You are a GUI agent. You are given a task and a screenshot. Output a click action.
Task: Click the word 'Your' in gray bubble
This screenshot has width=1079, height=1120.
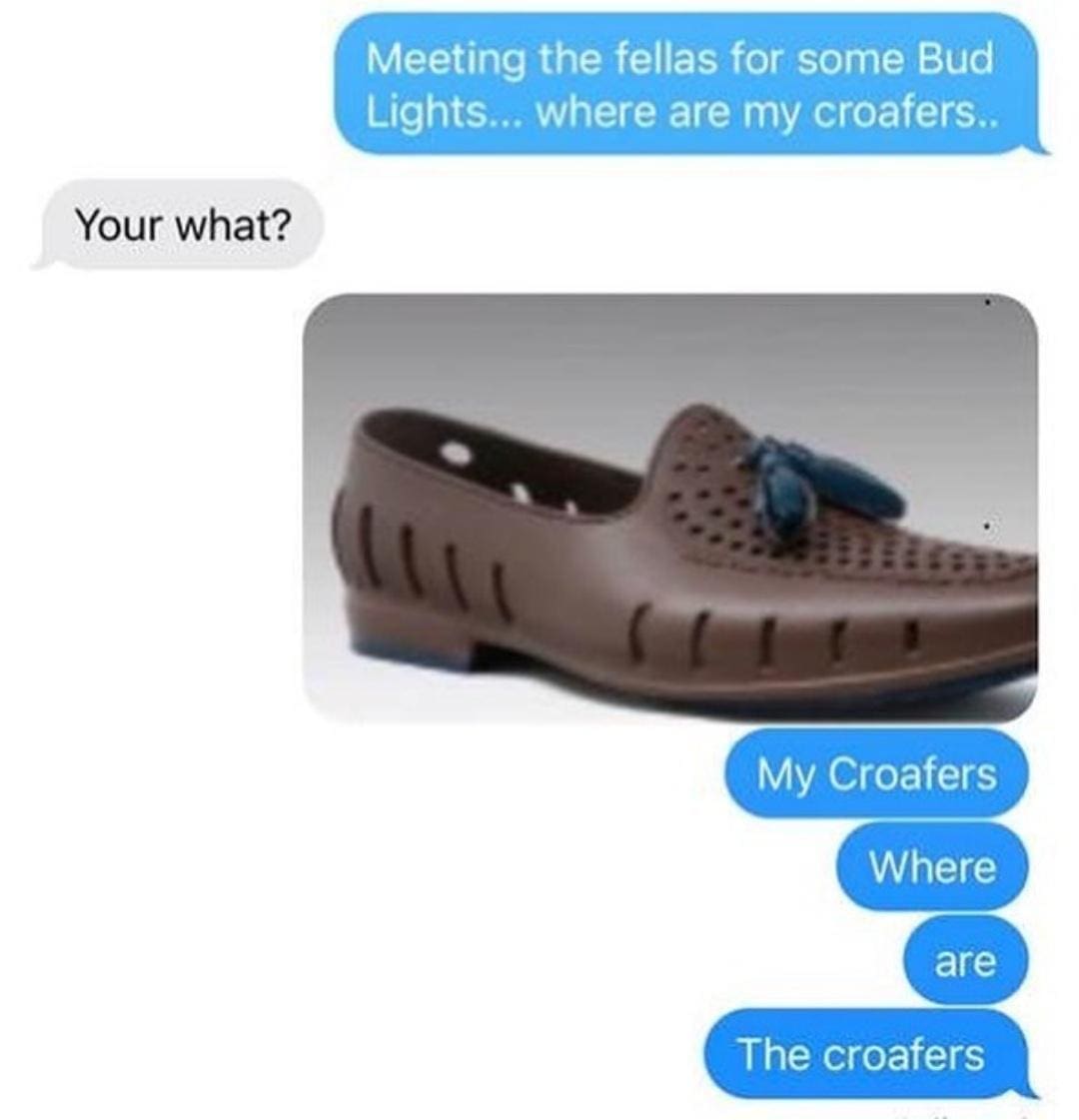point(121,225)
